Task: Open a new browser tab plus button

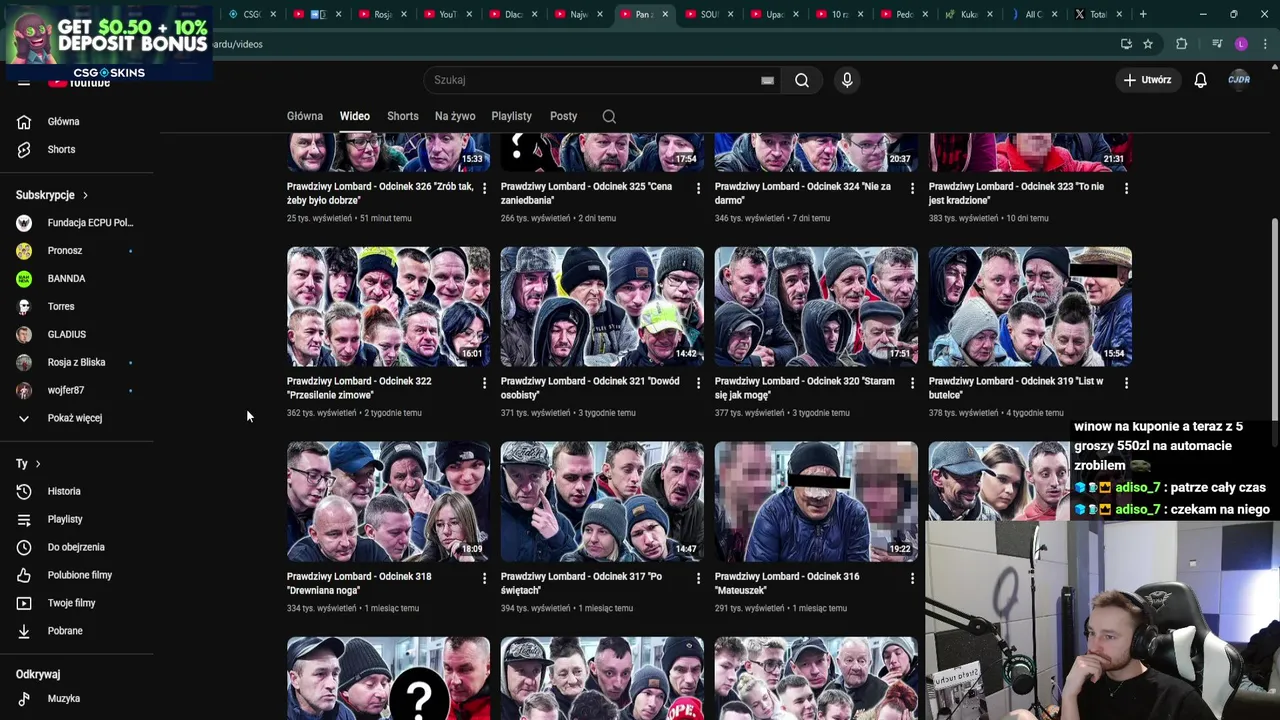Action: pos(1143,14)
